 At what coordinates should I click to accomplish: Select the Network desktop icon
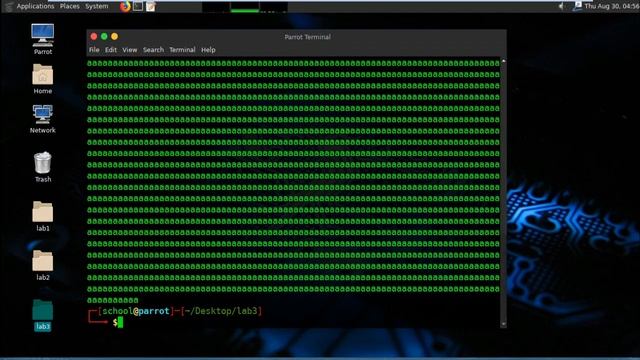42,119
